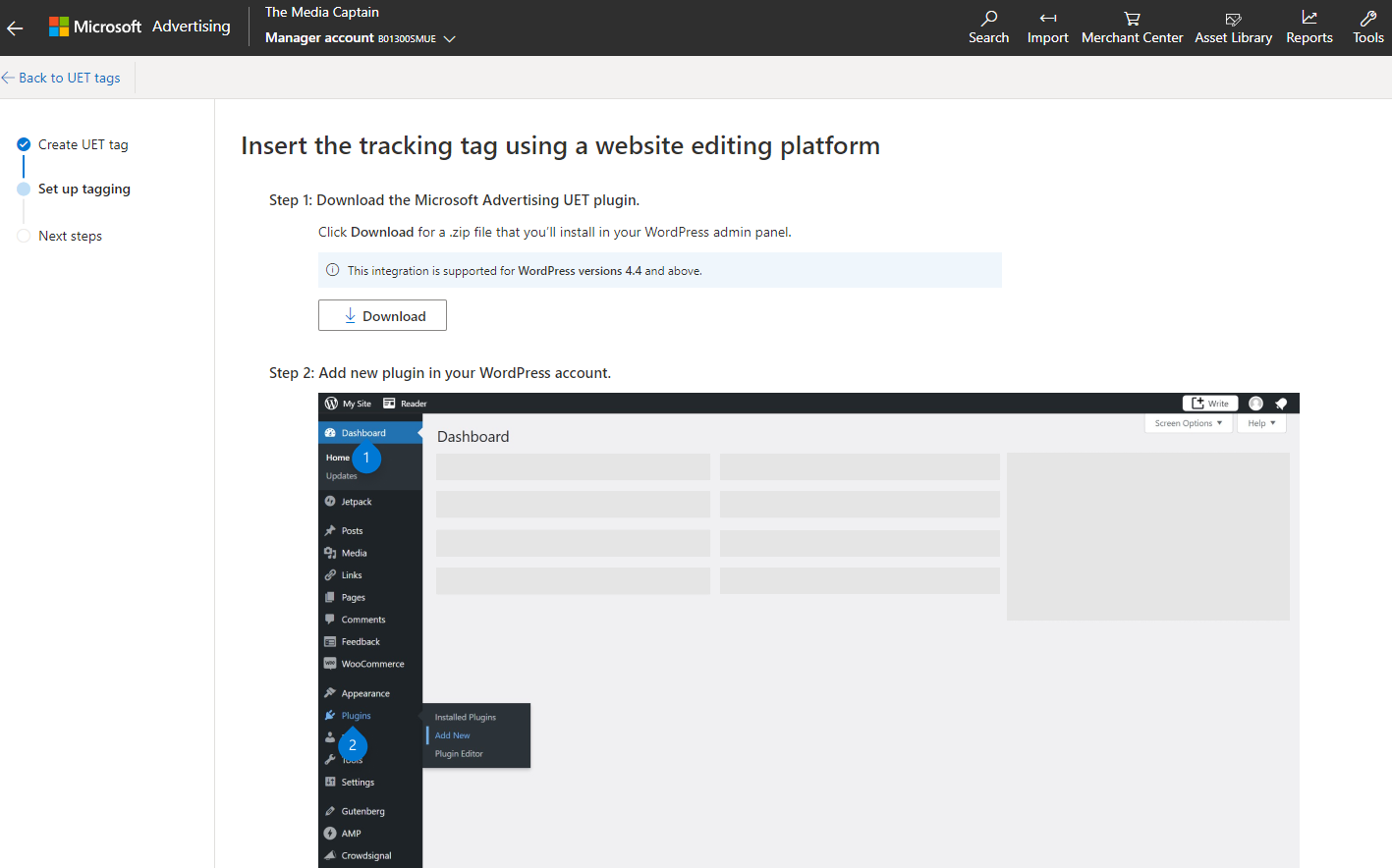This screenshot has height=868, width=1392.
Task: Click the info icon in the WordPress version notice
Action: pos(332,270)
